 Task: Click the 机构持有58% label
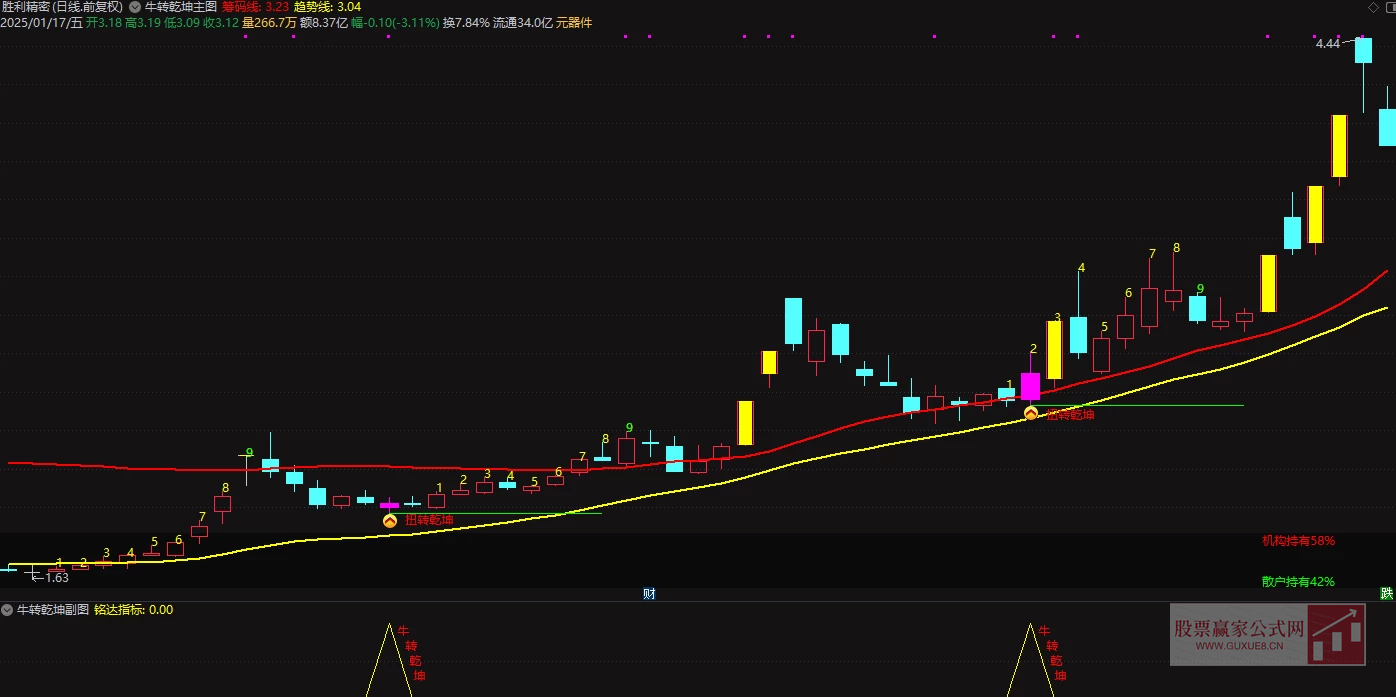pyautogui.click(x=1298, y=541)
